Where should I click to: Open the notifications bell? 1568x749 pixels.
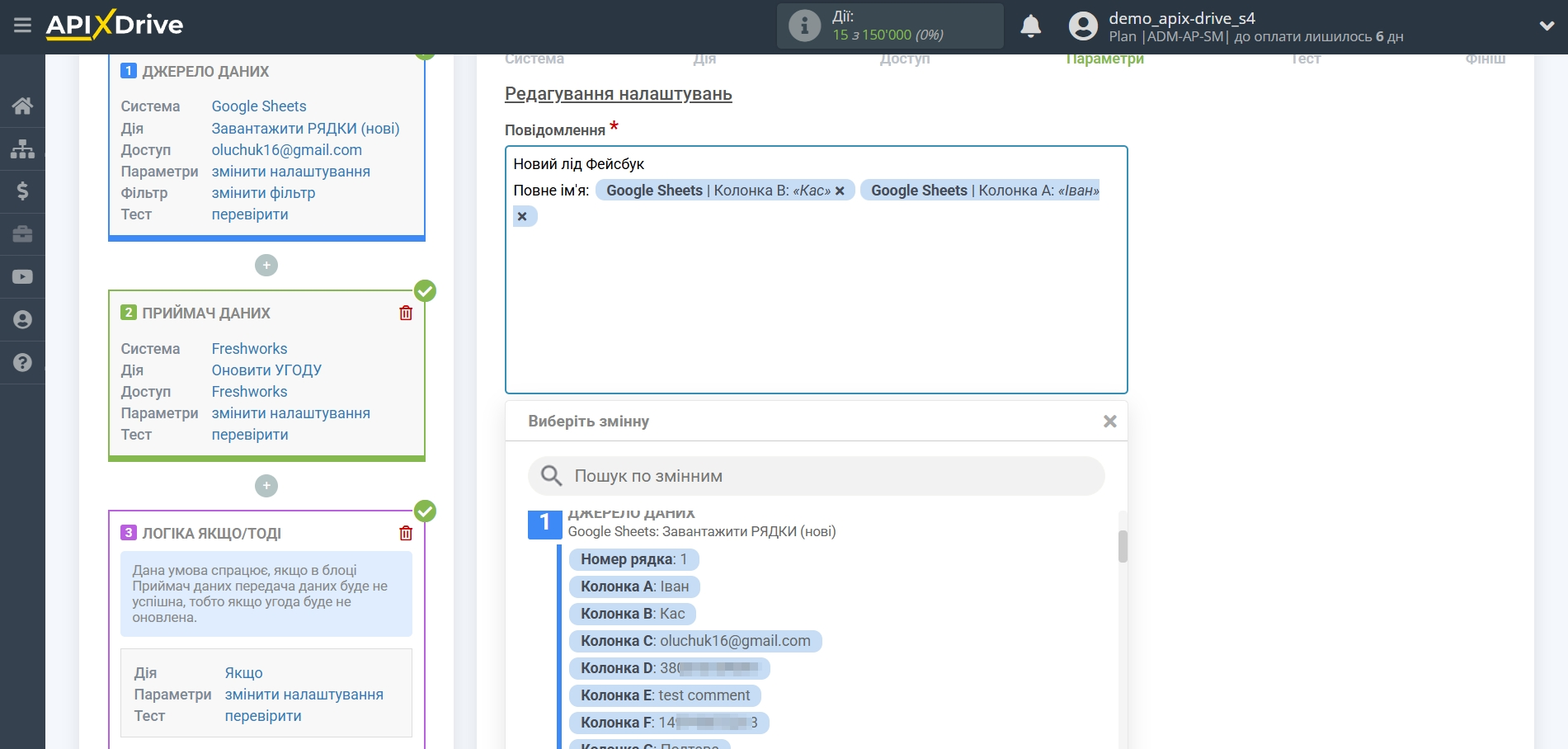(1030, 26)
